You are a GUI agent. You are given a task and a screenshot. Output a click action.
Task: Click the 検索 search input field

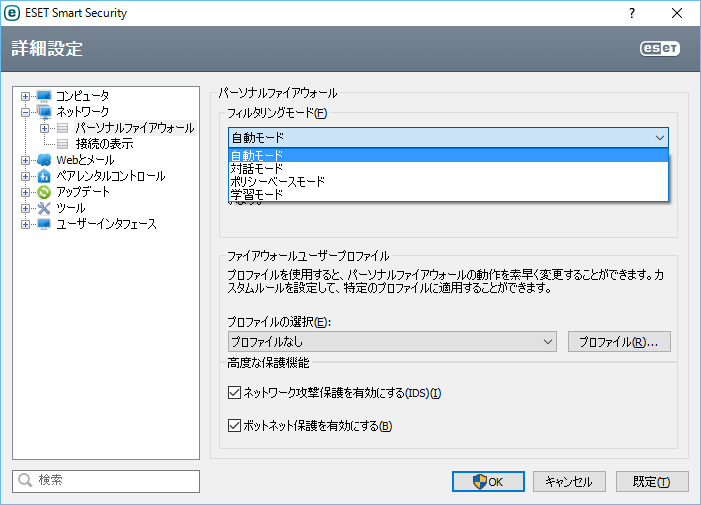106,481
